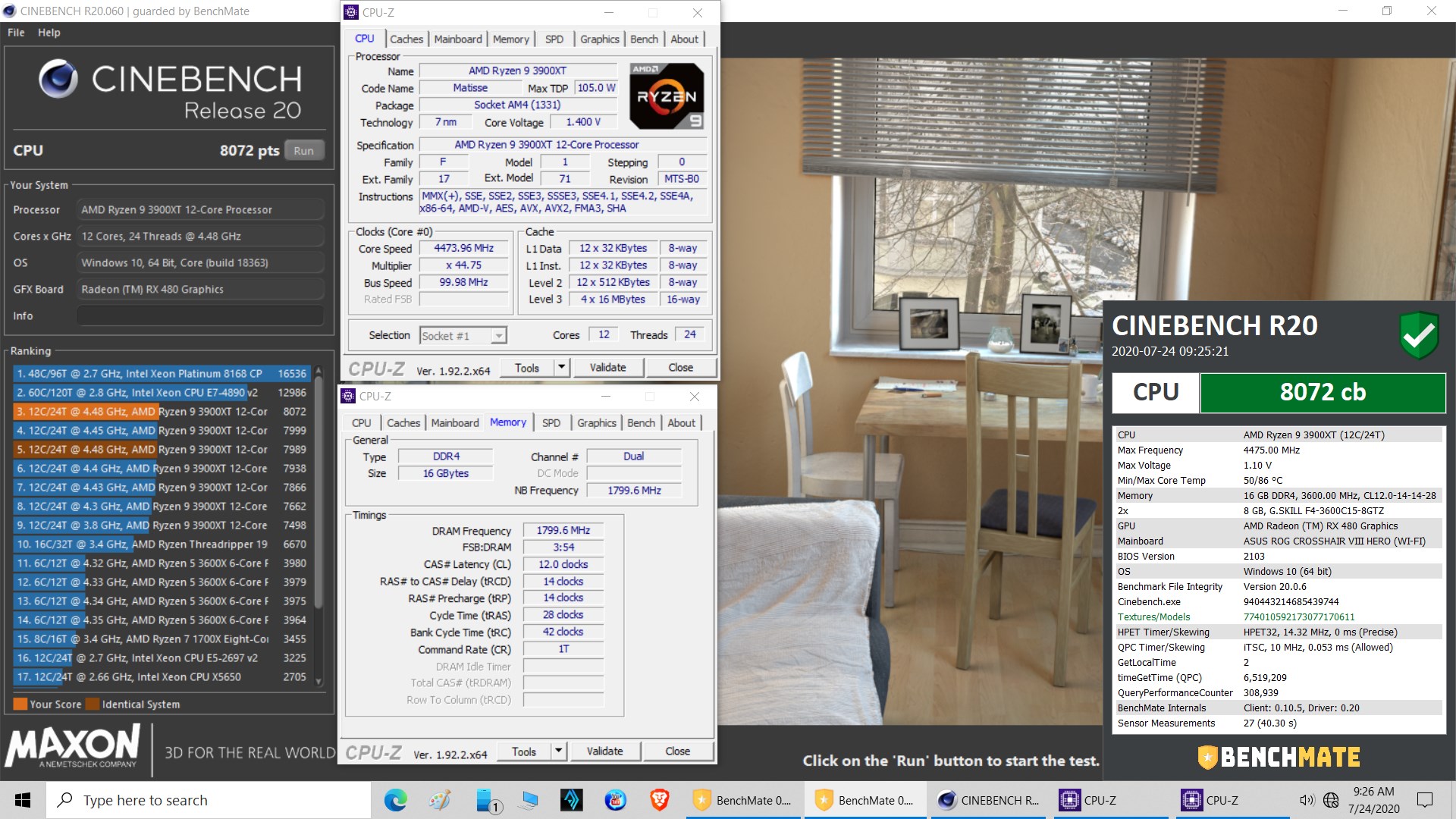The image size is (1456, 819).
Task: Click Tools button in Memory CPU-Z window
Action: point(524,752)
